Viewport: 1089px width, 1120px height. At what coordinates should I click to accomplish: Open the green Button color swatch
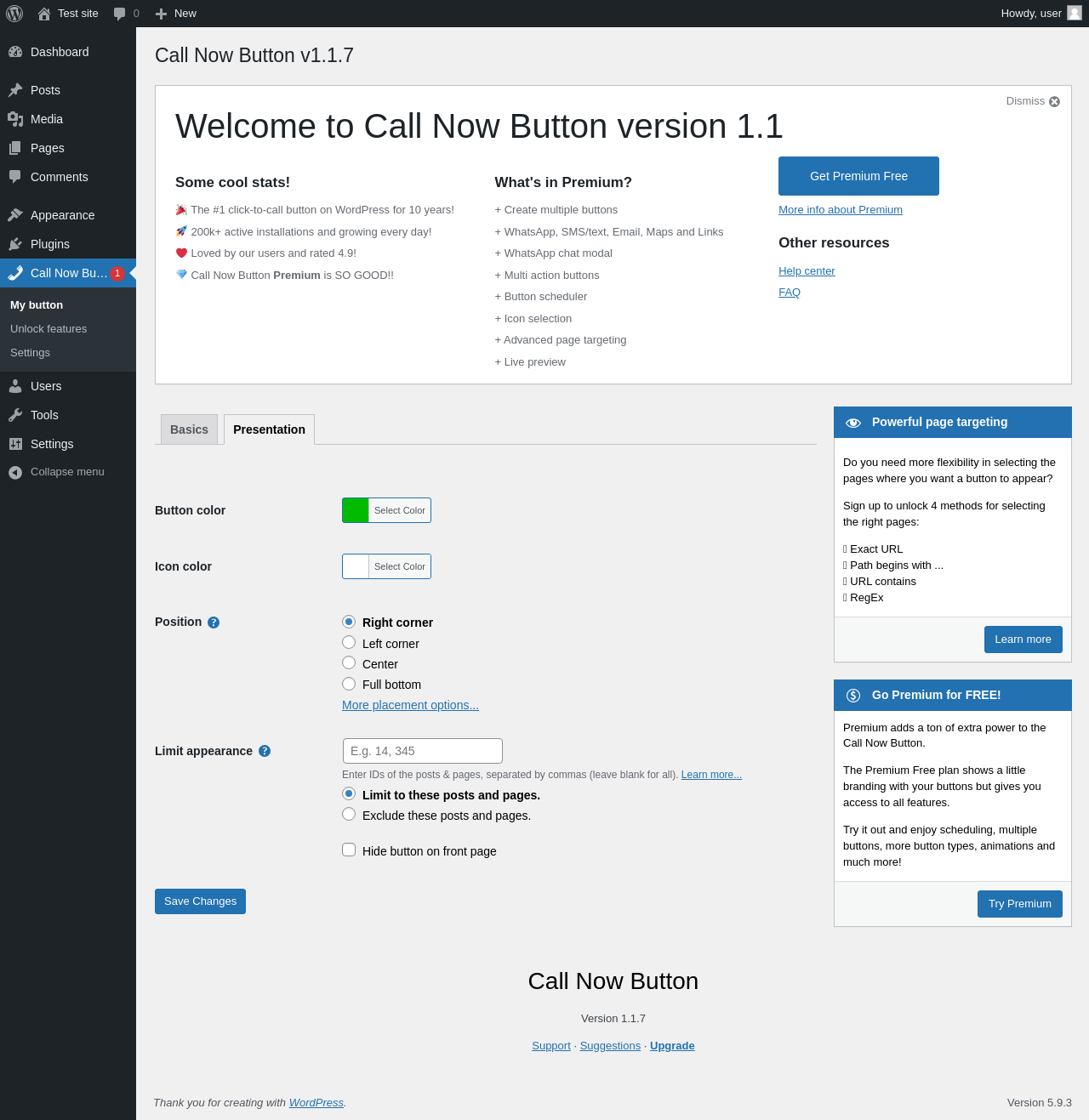pyautogui.click(x=356, y=510)
